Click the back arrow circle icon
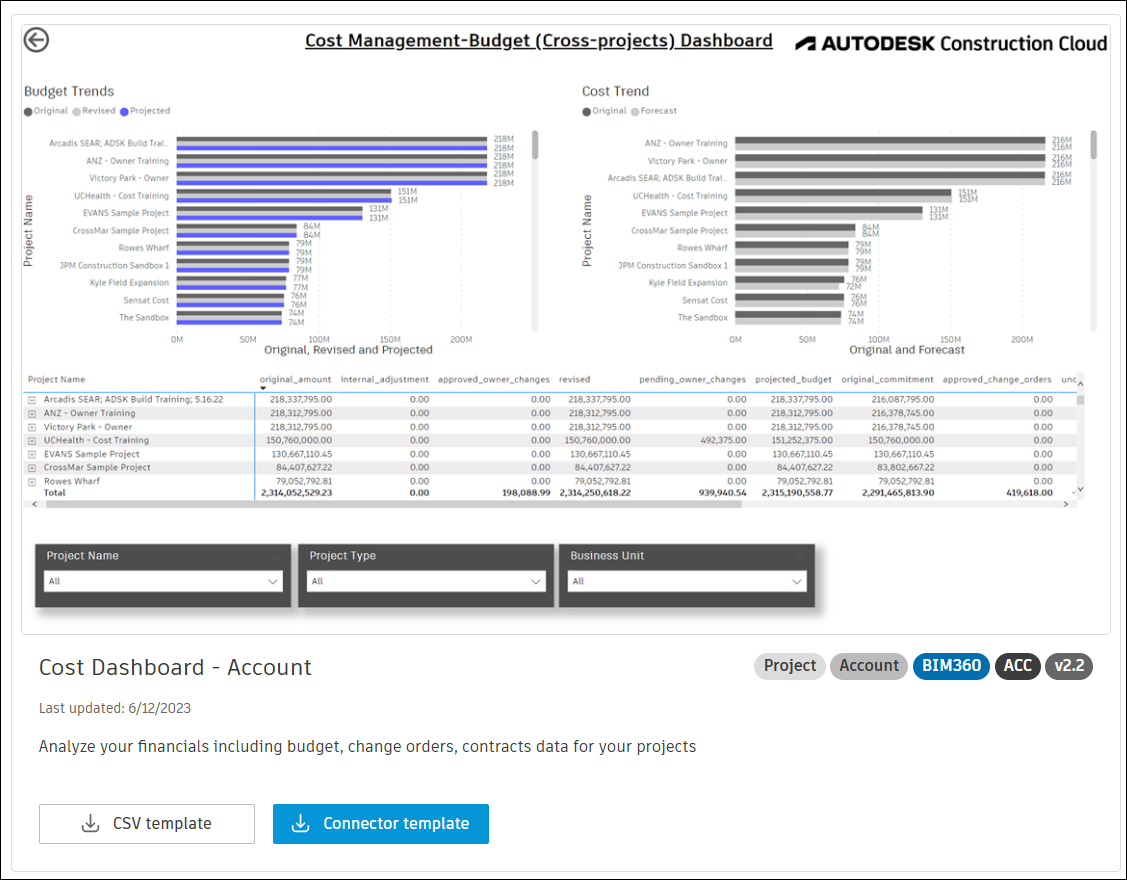Screen dimensions: 1127x880 click(36, 40)
